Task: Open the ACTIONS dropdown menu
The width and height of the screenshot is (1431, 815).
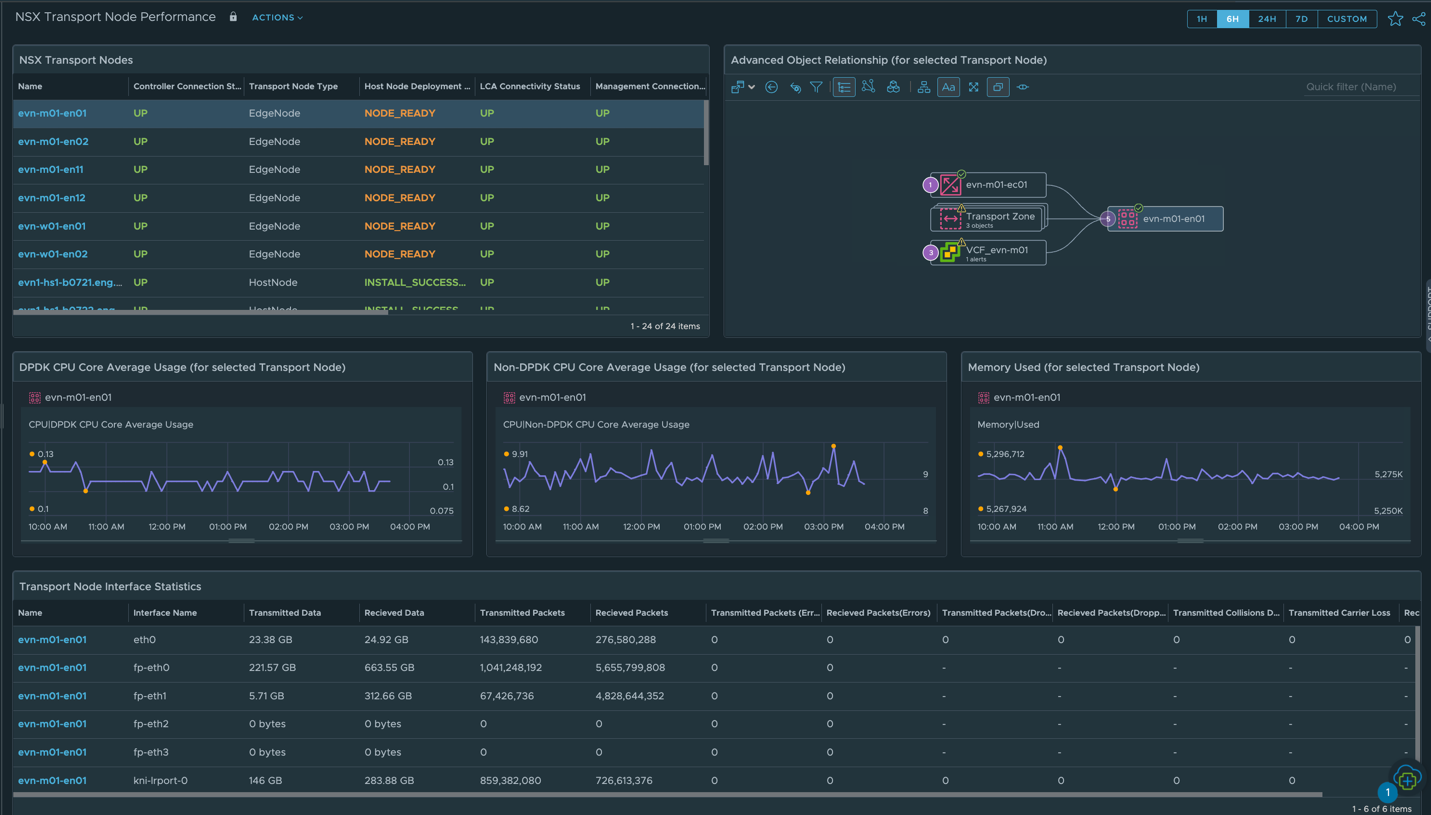Action: [x=277, y=18]
